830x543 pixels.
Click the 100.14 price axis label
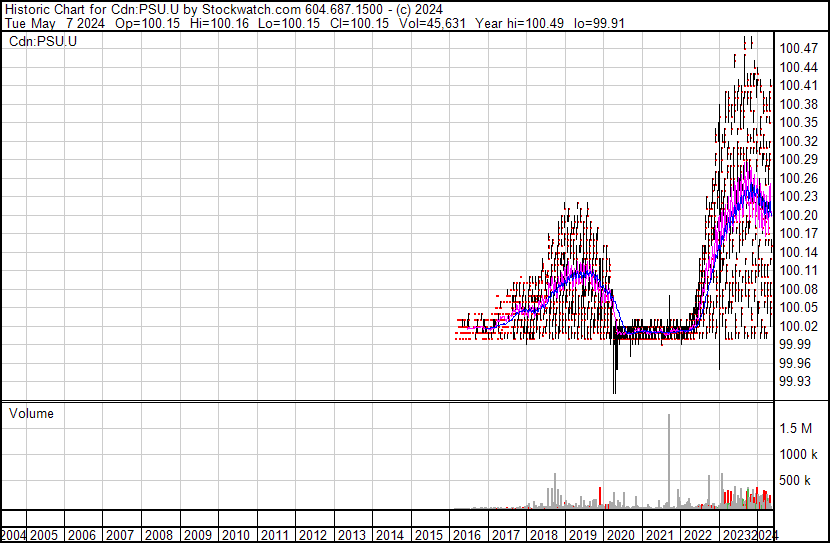point(798,252)
